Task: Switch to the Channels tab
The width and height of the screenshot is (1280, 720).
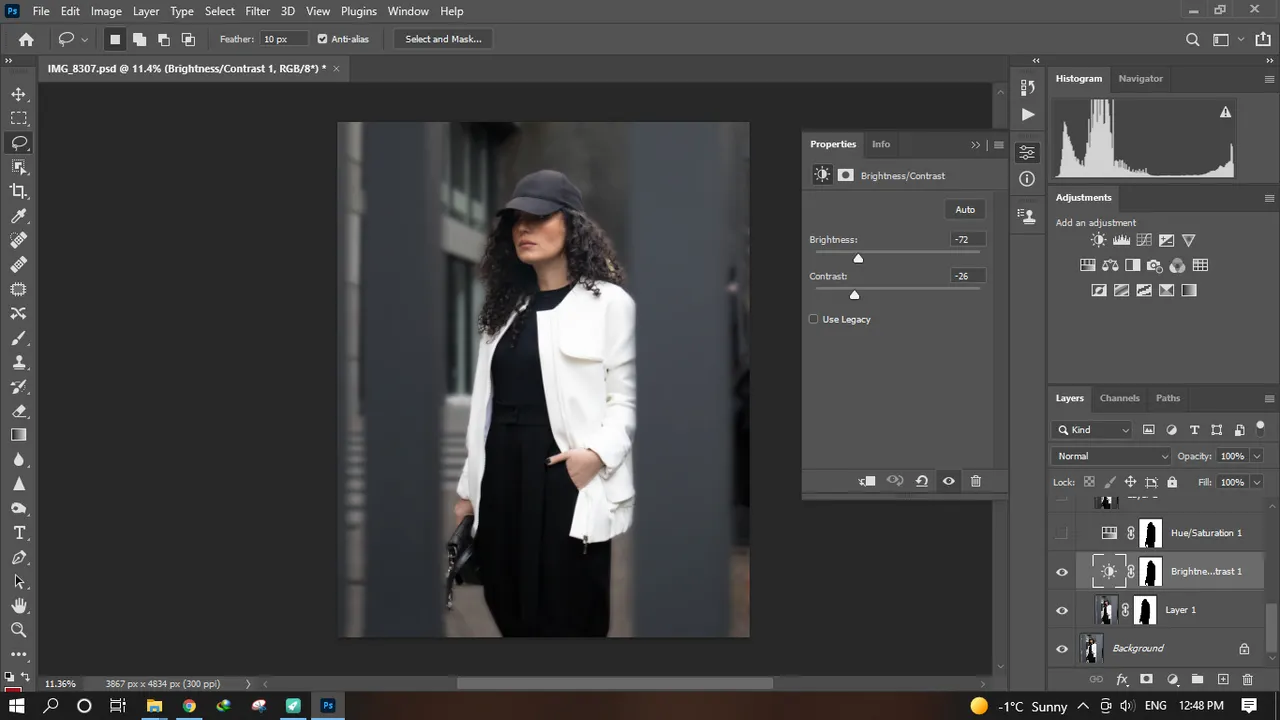Action: pyautogui.click(x=1119, y=398)
